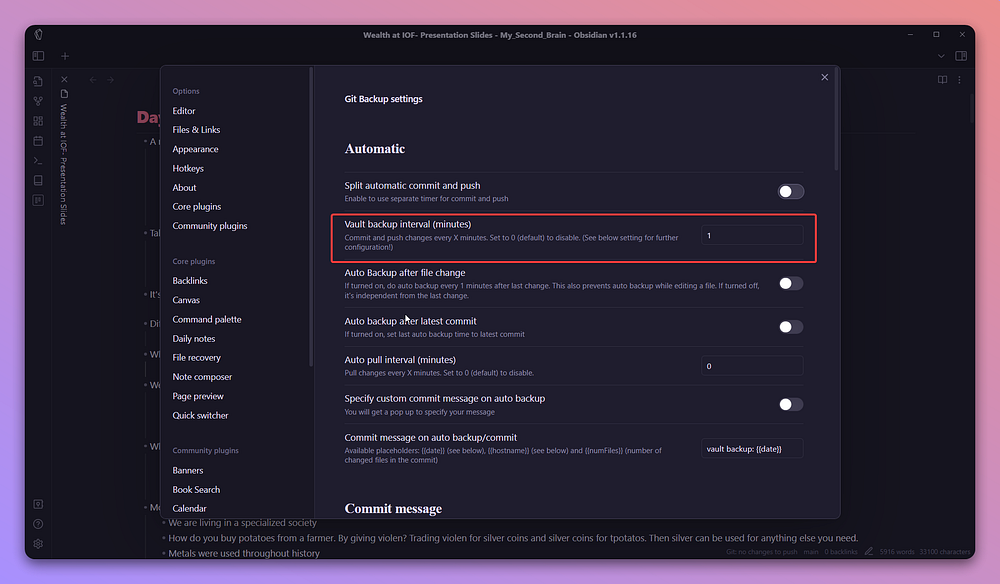Open command palette ribbon icon
Screen dimensions: 1000x584
[38, 161]
